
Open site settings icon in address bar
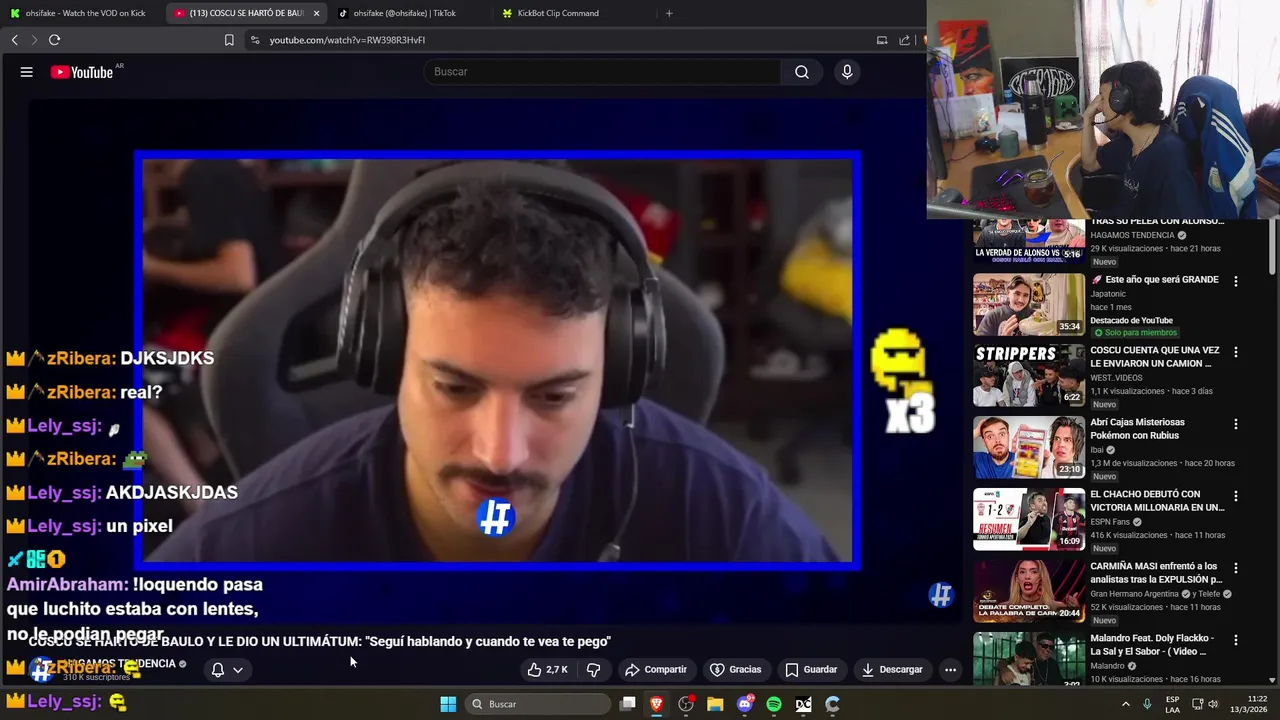(255, 40)
